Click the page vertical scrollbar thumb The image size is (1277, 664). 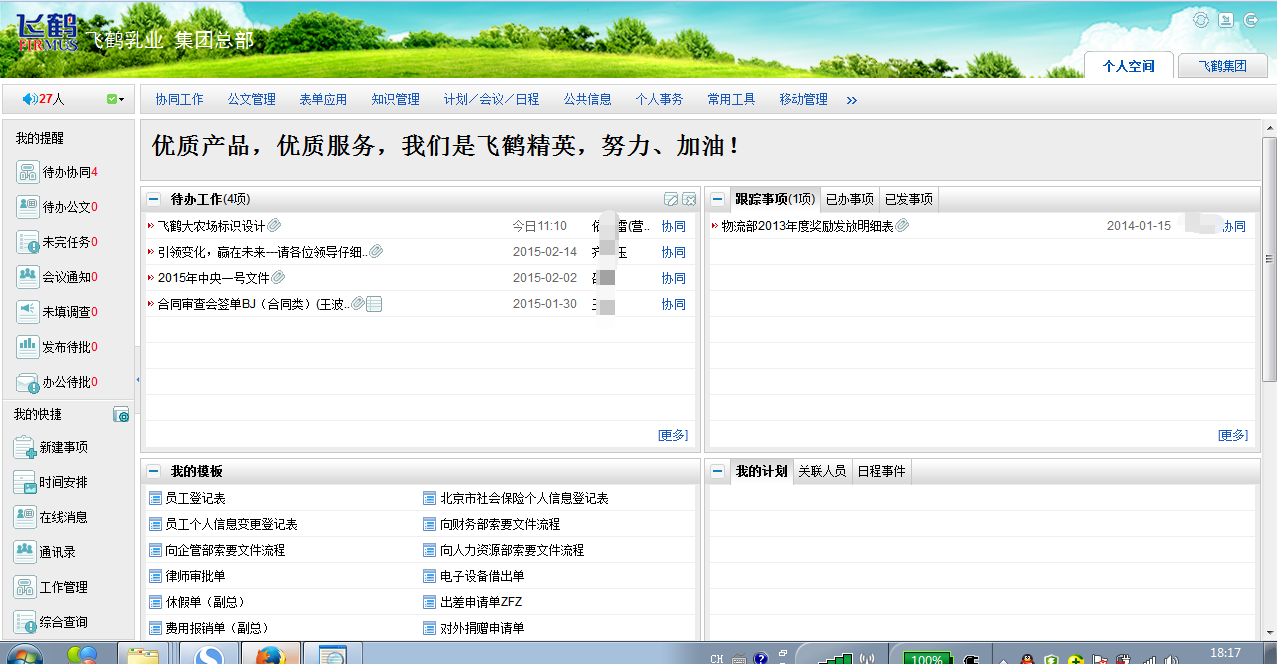point(1269,258)
